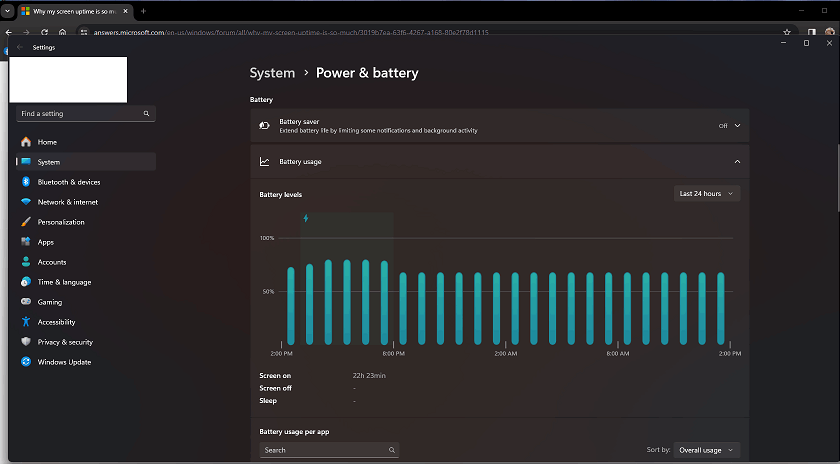840x464 pixels.
Task: Click the page scrollbar thumb
Action: coord(837,178)
